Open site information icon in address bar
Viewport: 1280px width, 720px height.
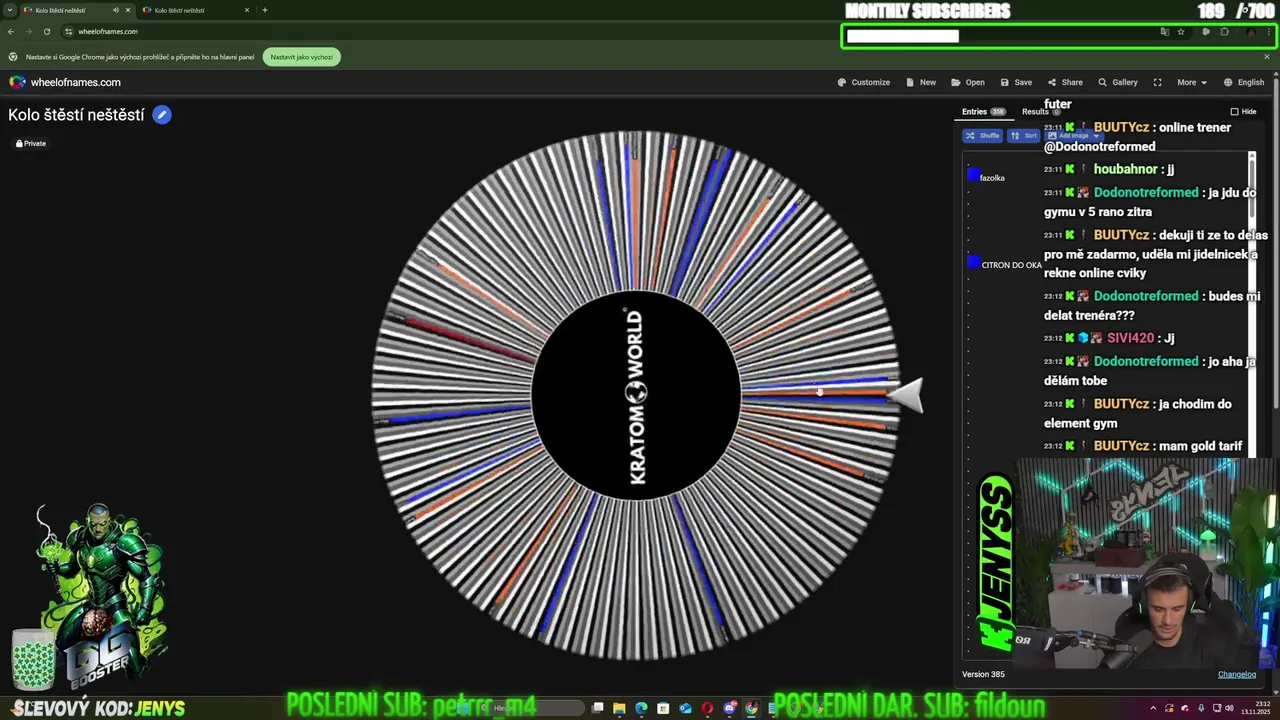[x=67, y=31]
